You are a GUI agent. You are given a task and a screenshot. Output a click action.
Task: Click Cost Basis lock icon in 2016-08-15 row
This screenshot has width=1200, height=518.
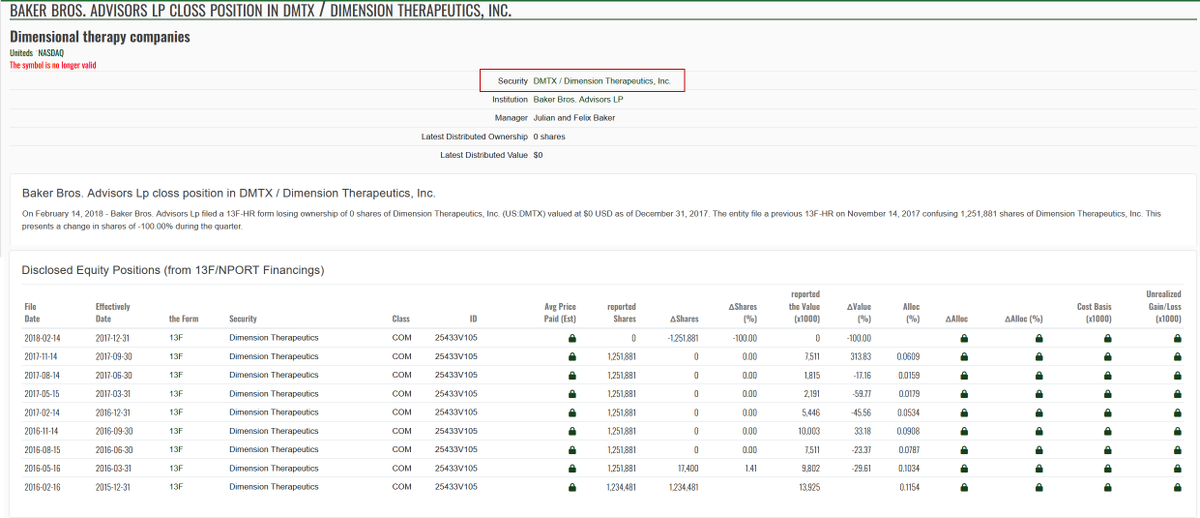[x=1107, y=450]
